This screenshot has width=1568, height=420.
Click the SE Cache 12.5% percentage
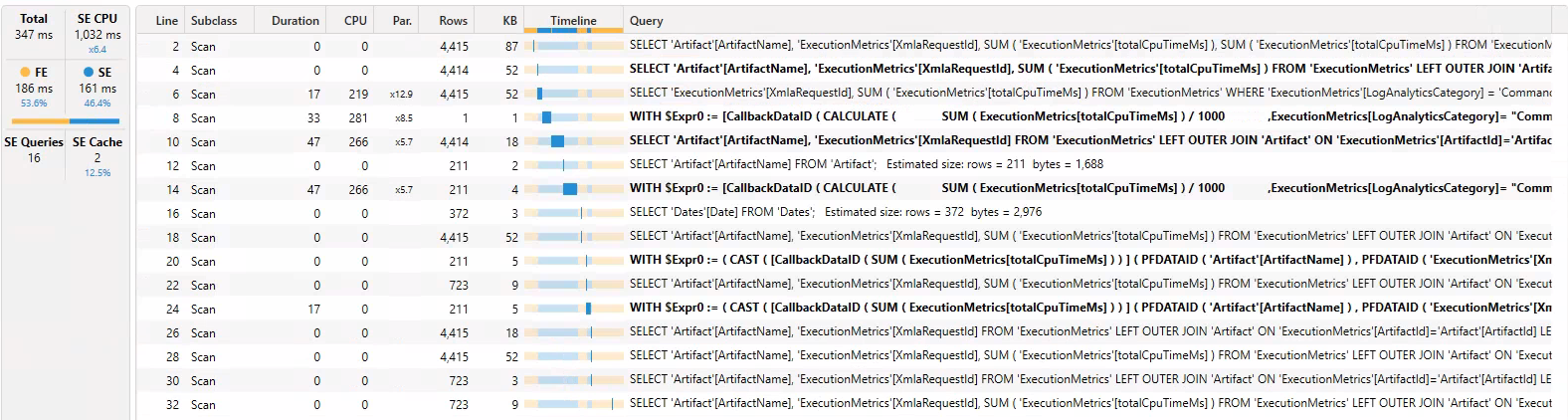point(98,173)
